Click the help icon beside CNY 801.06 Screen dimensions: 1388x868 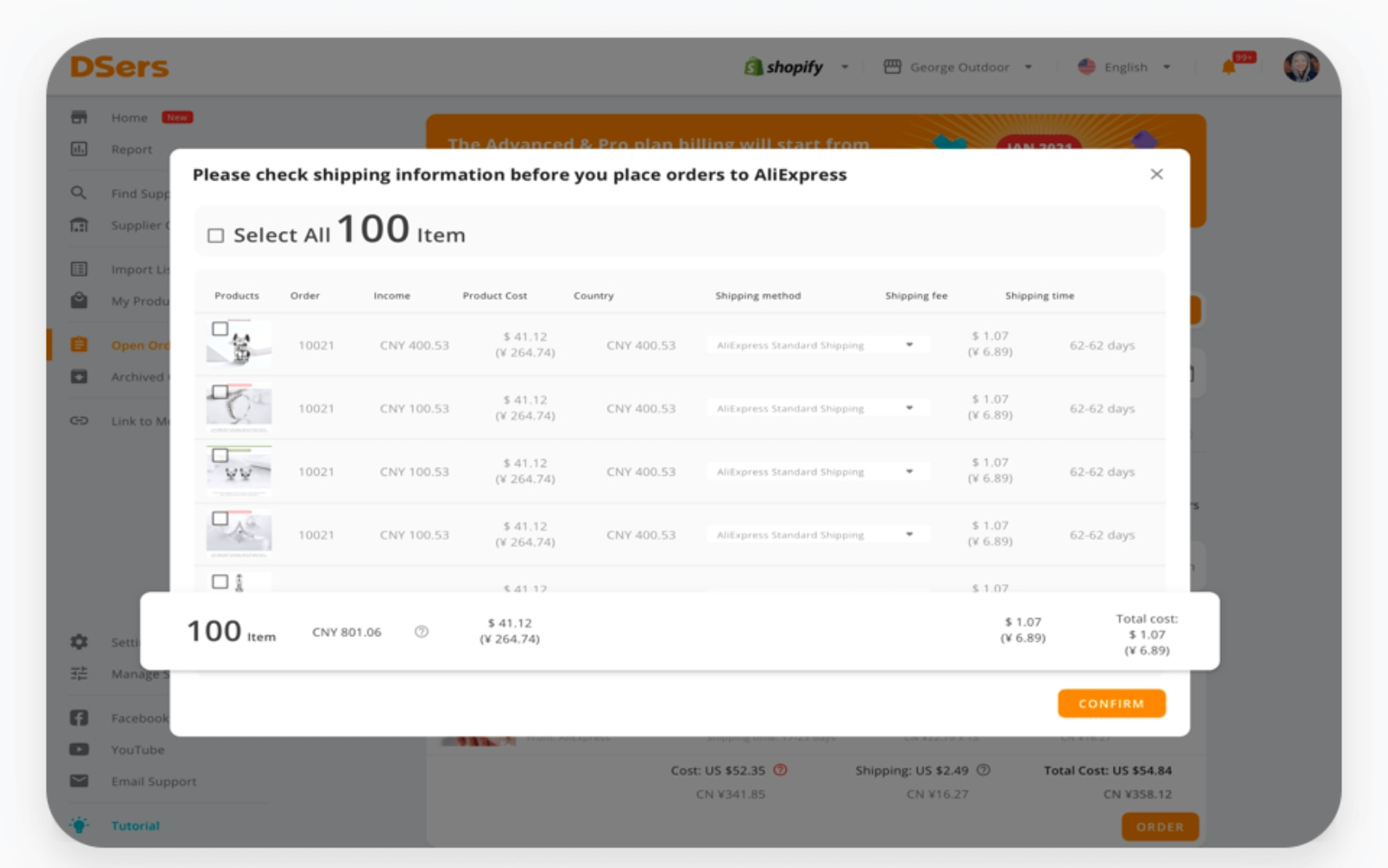coord(421,632)
